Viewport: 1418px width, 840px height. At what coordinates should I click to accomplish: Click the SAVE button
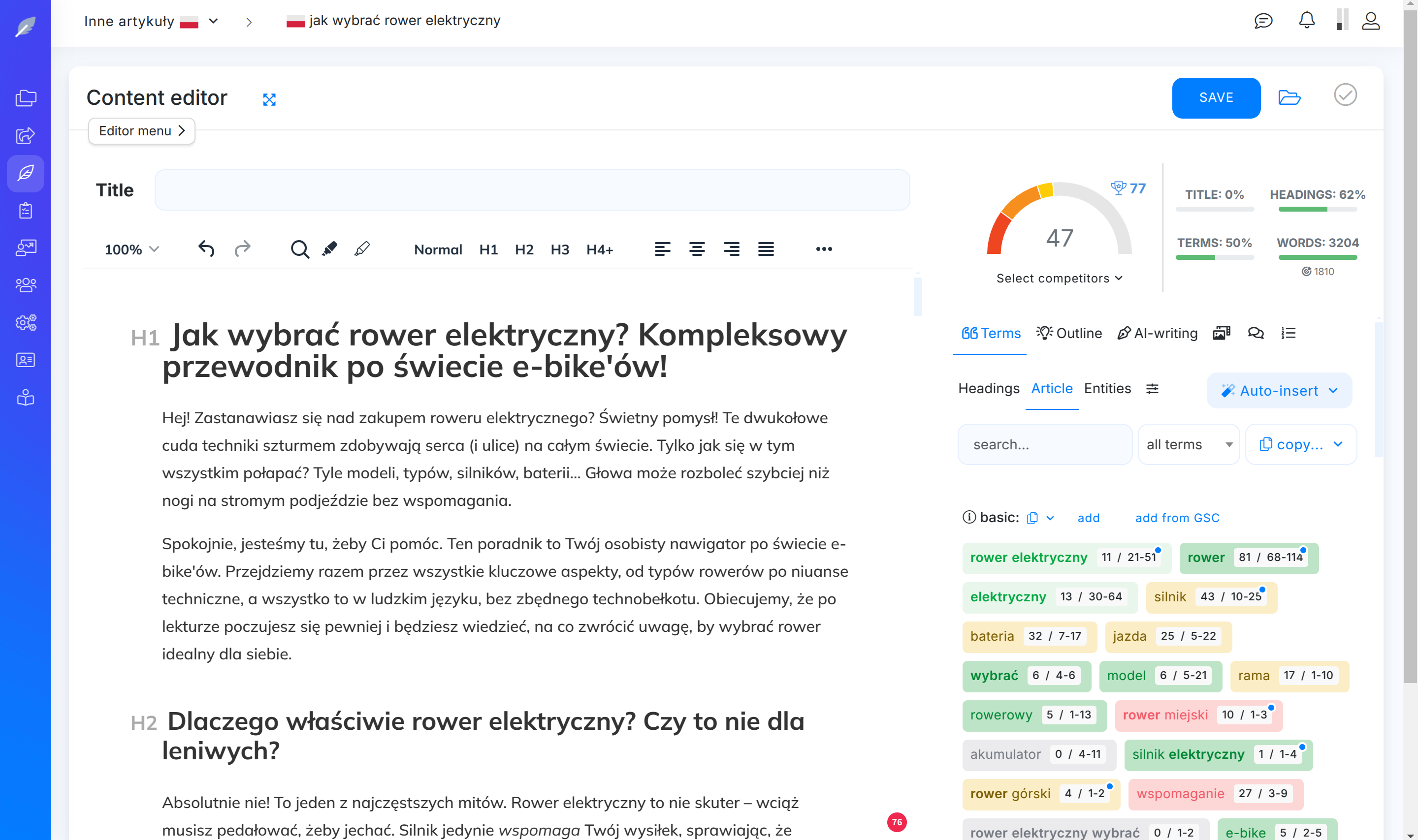(1216, 98)
